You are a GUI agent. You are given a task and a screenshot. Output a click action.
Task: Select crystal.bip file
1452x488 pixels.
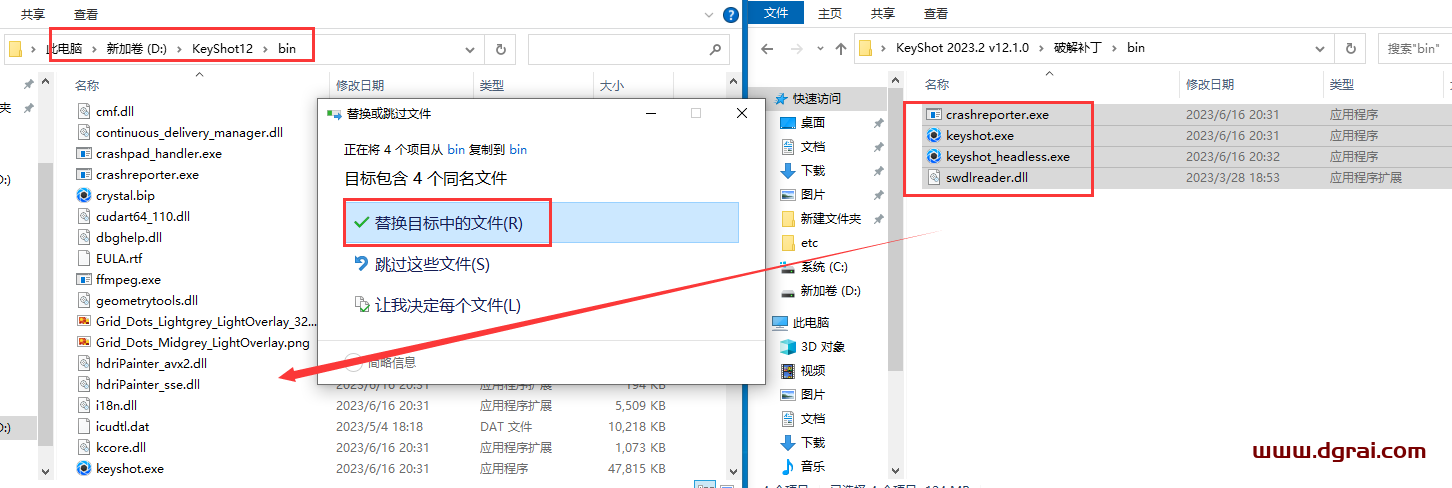pyautogui.click(x=125, y=195)
